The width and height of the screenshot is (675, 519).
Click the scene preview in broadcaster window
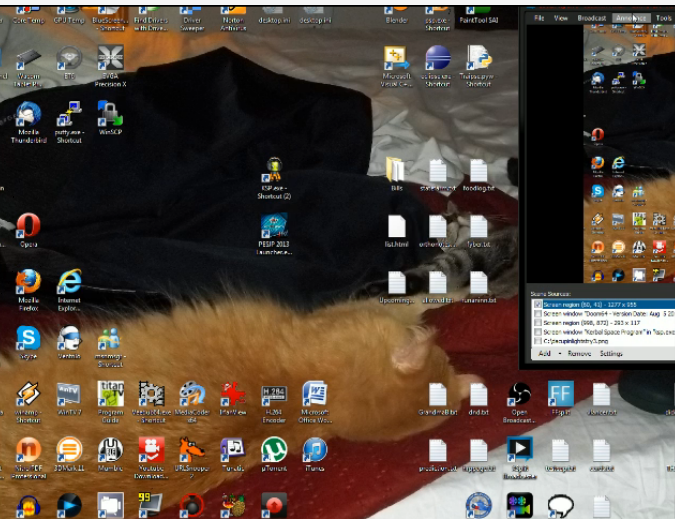[601, 153]
